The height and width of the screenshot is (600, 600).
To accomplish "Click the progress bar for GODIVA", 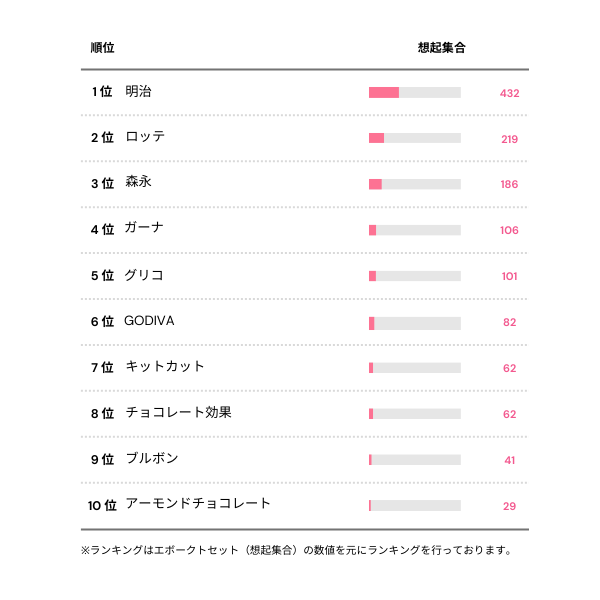I will pos(414,322).
